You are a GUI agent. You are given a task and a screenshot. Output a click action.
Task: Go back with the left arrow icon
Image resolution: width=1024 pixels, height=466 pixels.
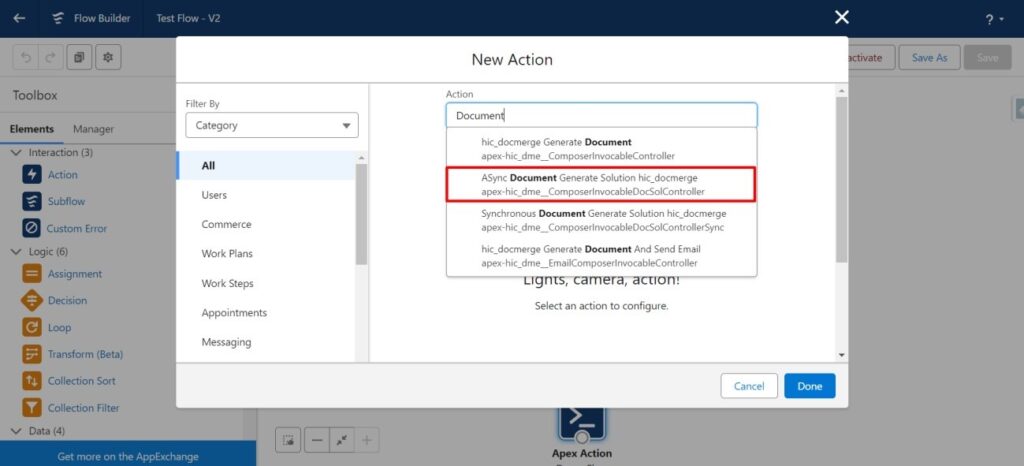pyautogui.click(x=19, y=18)
